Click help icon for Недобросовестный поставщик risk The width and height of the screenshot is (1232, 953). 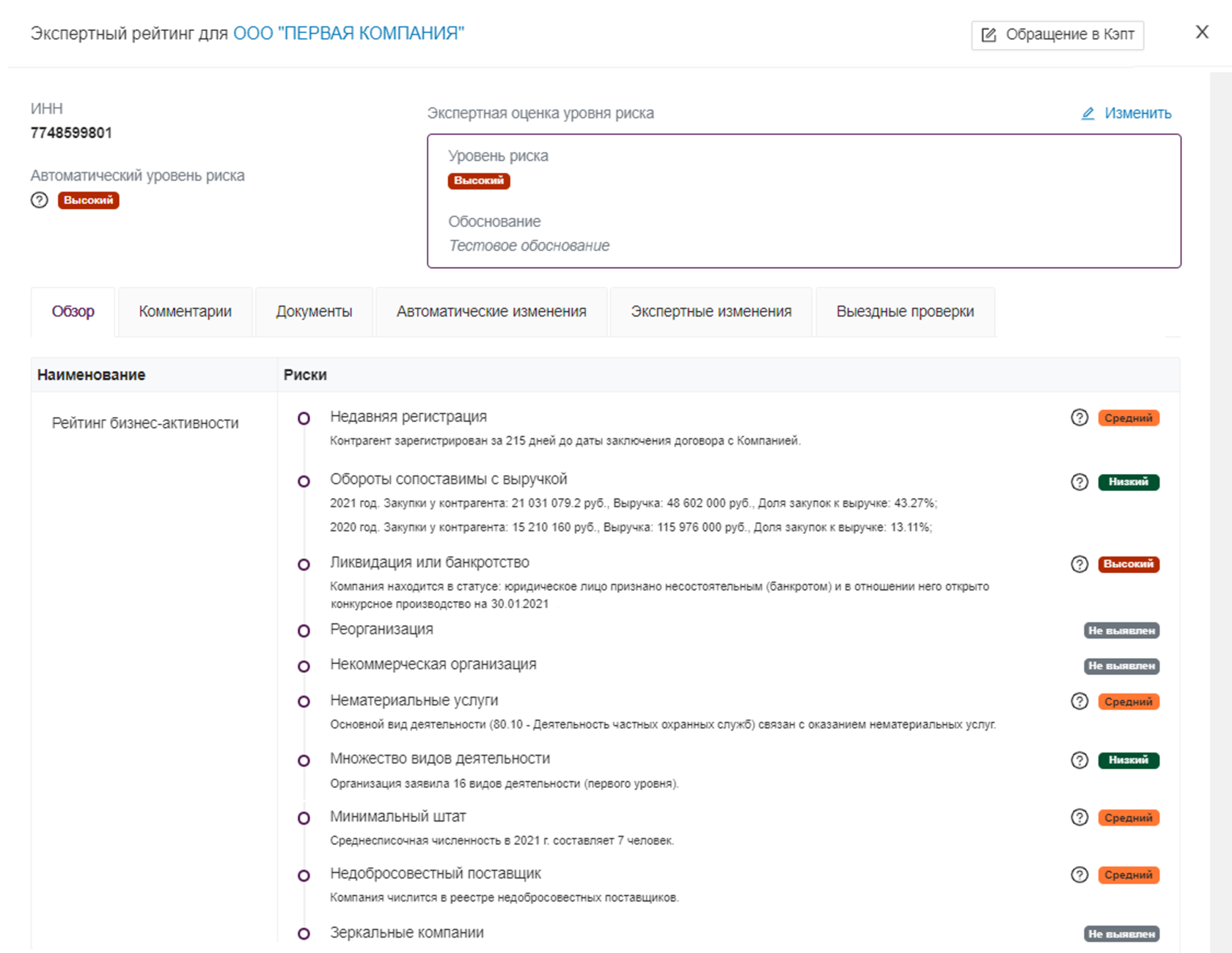pyautogui.click(x=1079, y=875)
